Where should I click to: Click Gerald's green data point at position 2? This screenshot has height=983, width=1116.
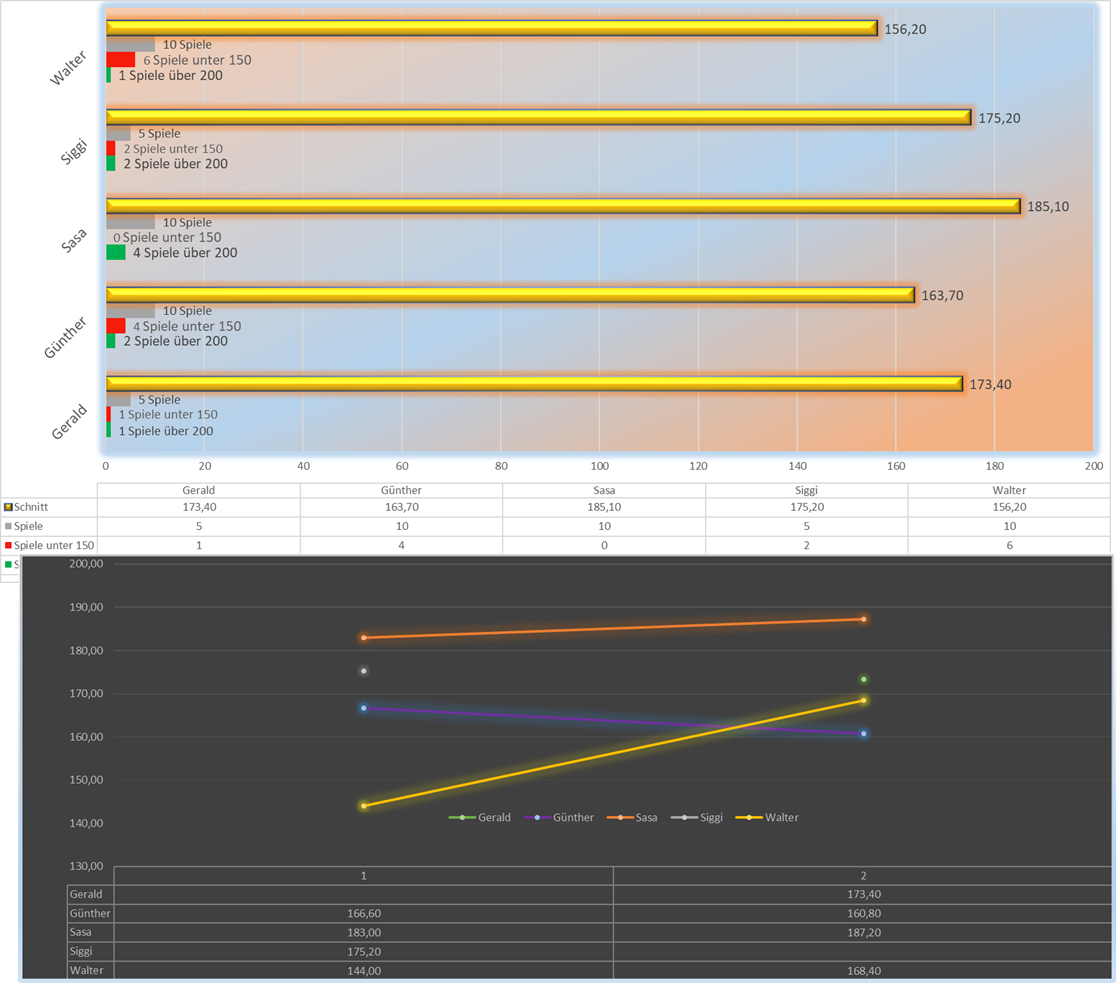click(863, 679)
